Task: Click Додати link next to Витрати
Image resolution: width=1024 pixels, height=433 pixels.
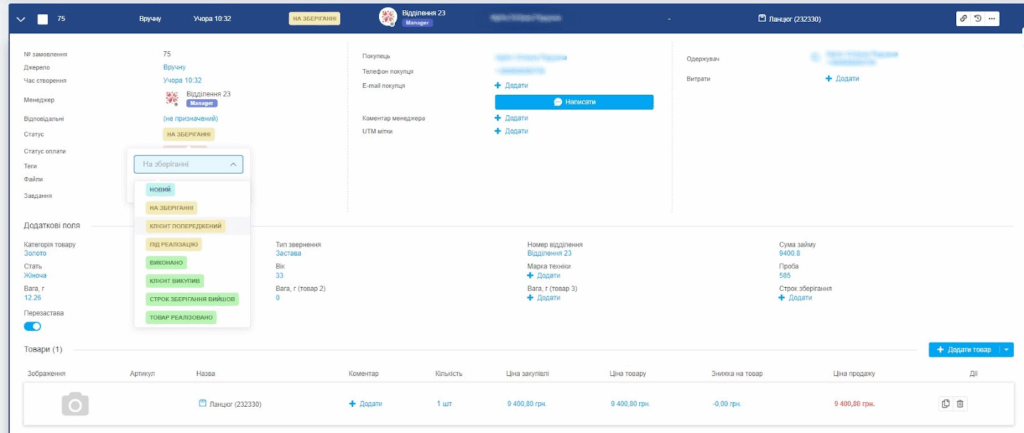Action: (x=842, y=78)
